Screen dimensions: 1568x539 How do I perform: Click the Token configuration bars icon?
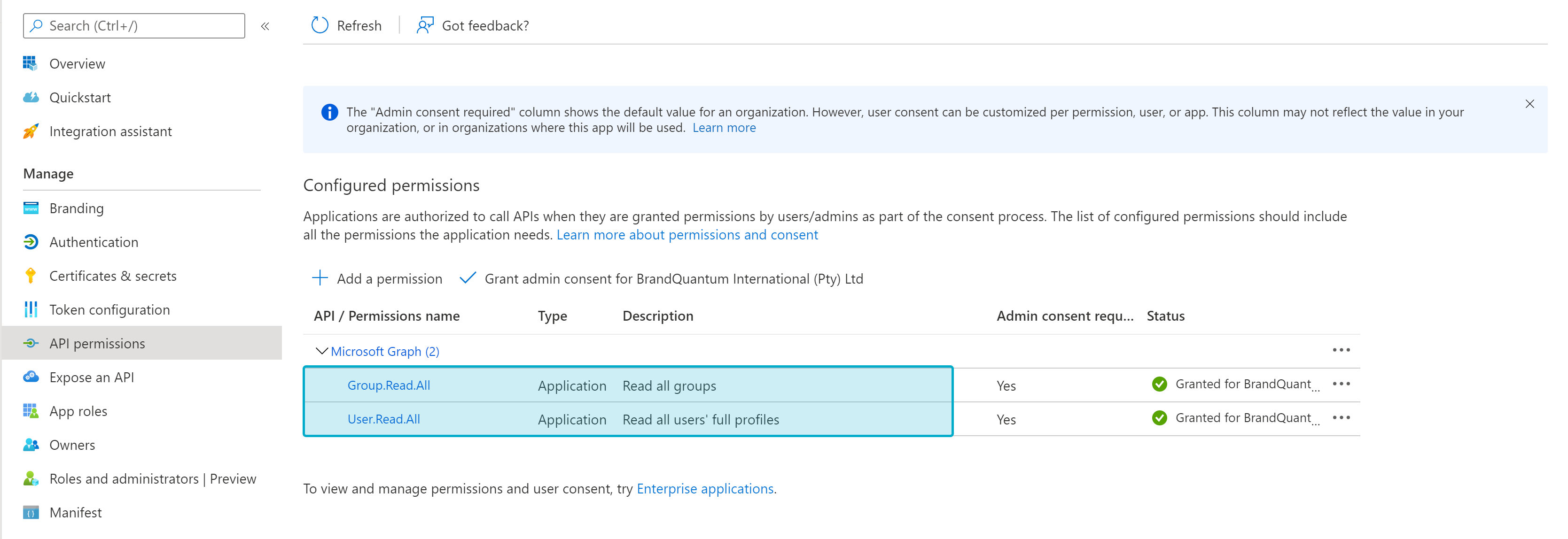[x=31, y=310]
